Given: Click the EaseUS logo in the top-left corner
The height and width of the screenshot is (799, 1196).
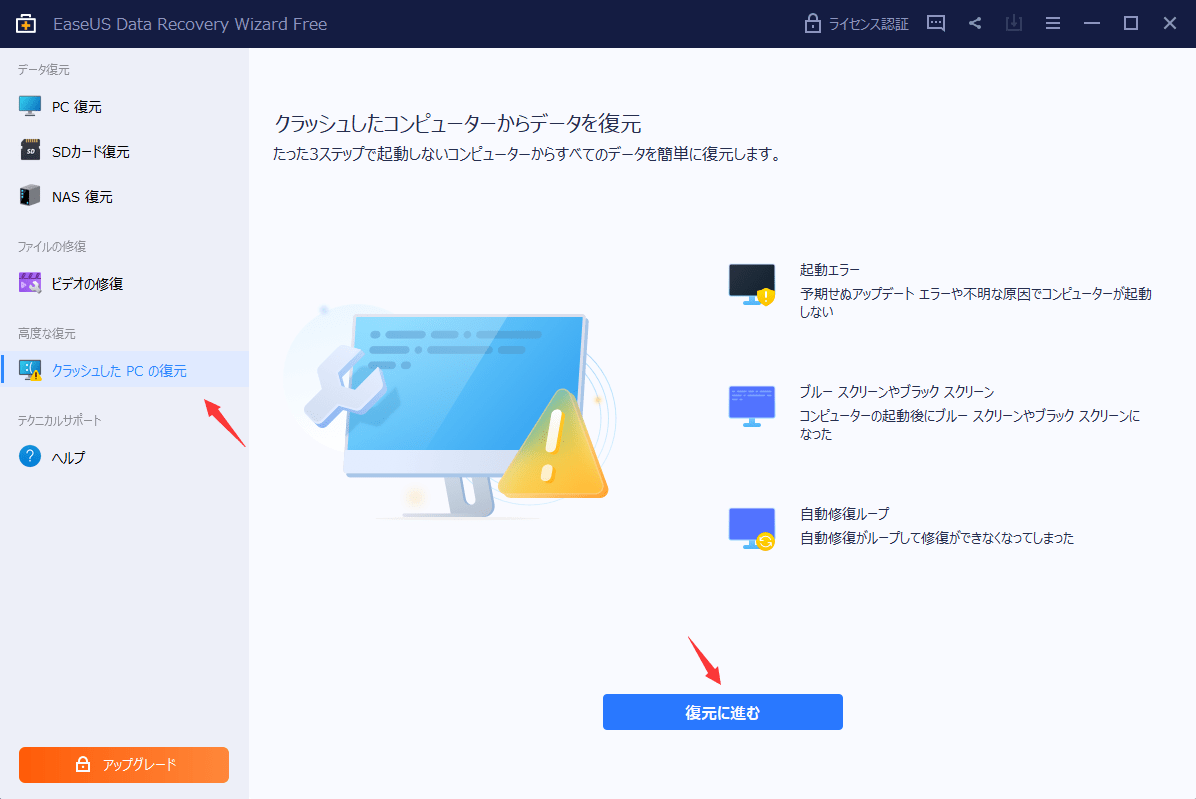Looking at the screenshot, I should (25, 23).
